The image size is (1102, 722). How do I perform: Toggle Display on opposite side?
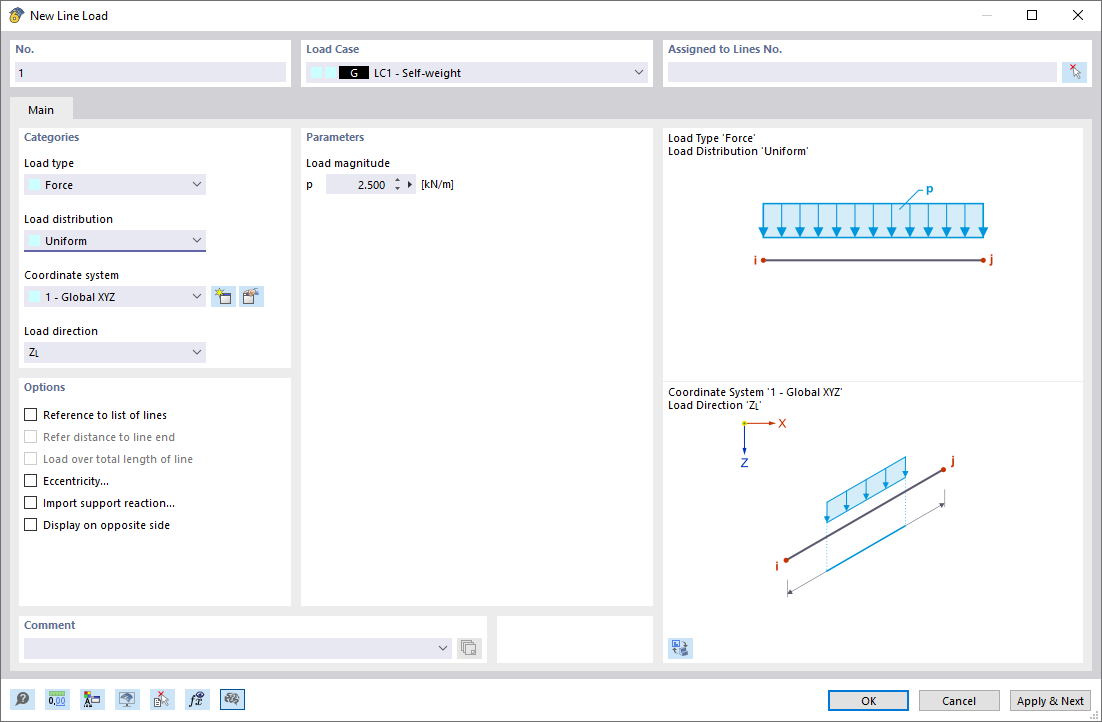[31, 525]
